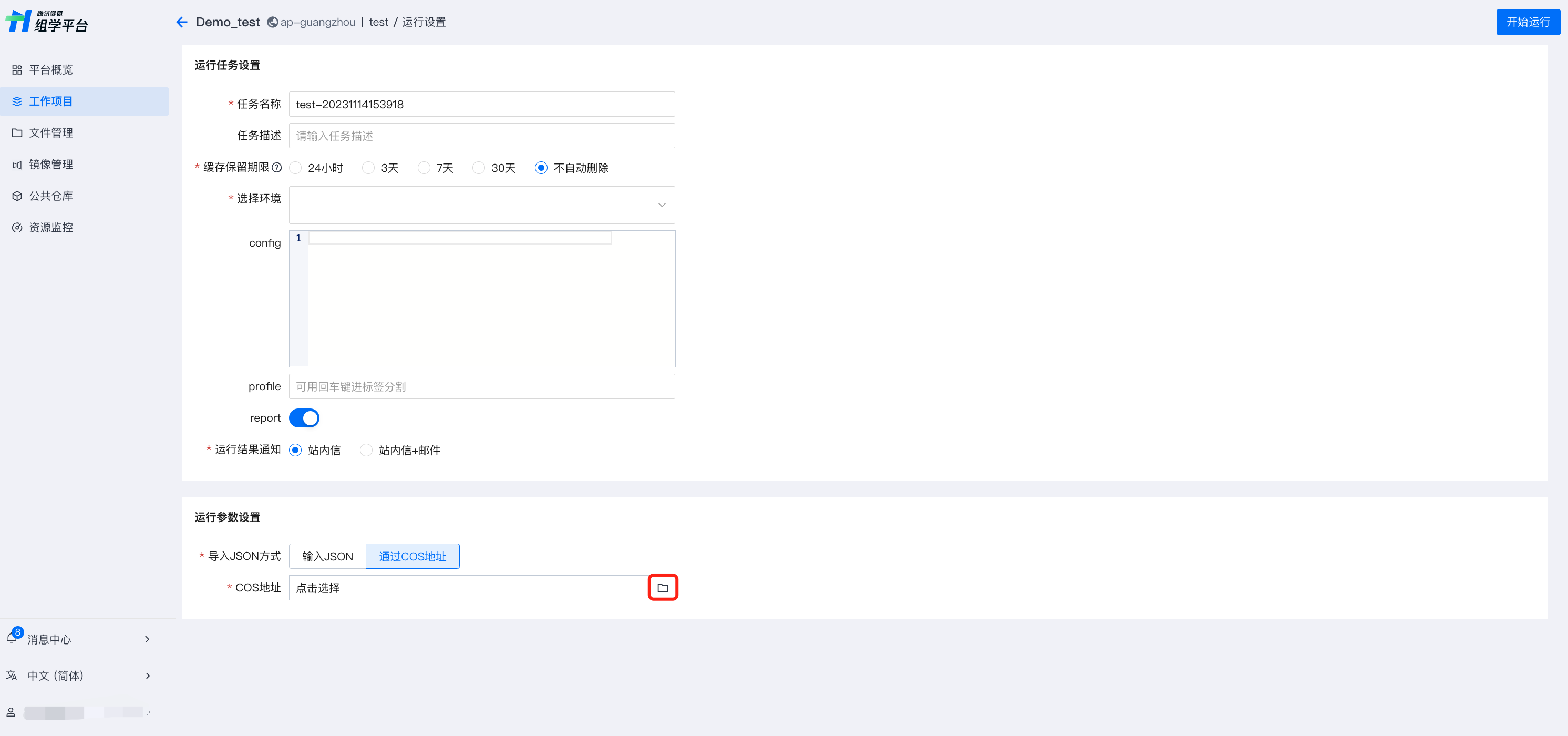Click the back arrow beside Demo_test
The image size is (1568, 736).
coord(181,22)
